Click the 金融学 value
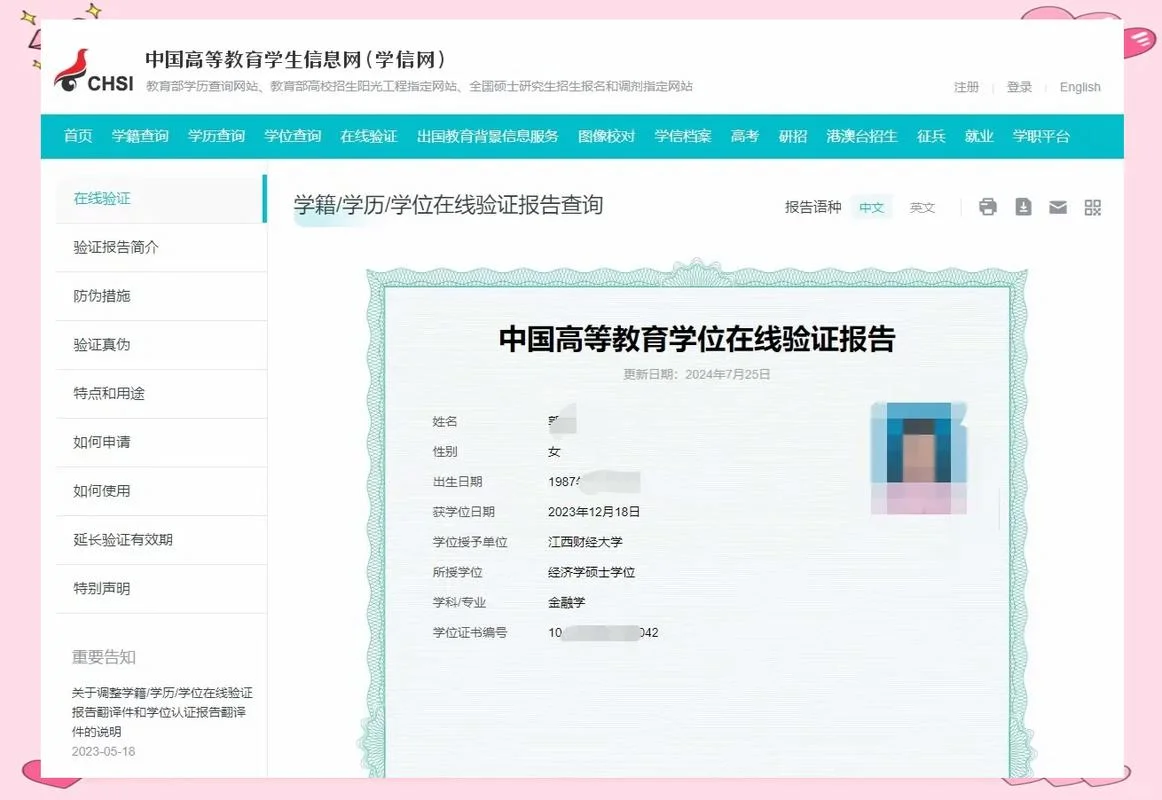The image size is (1162, 800). [x=567, y=603]
